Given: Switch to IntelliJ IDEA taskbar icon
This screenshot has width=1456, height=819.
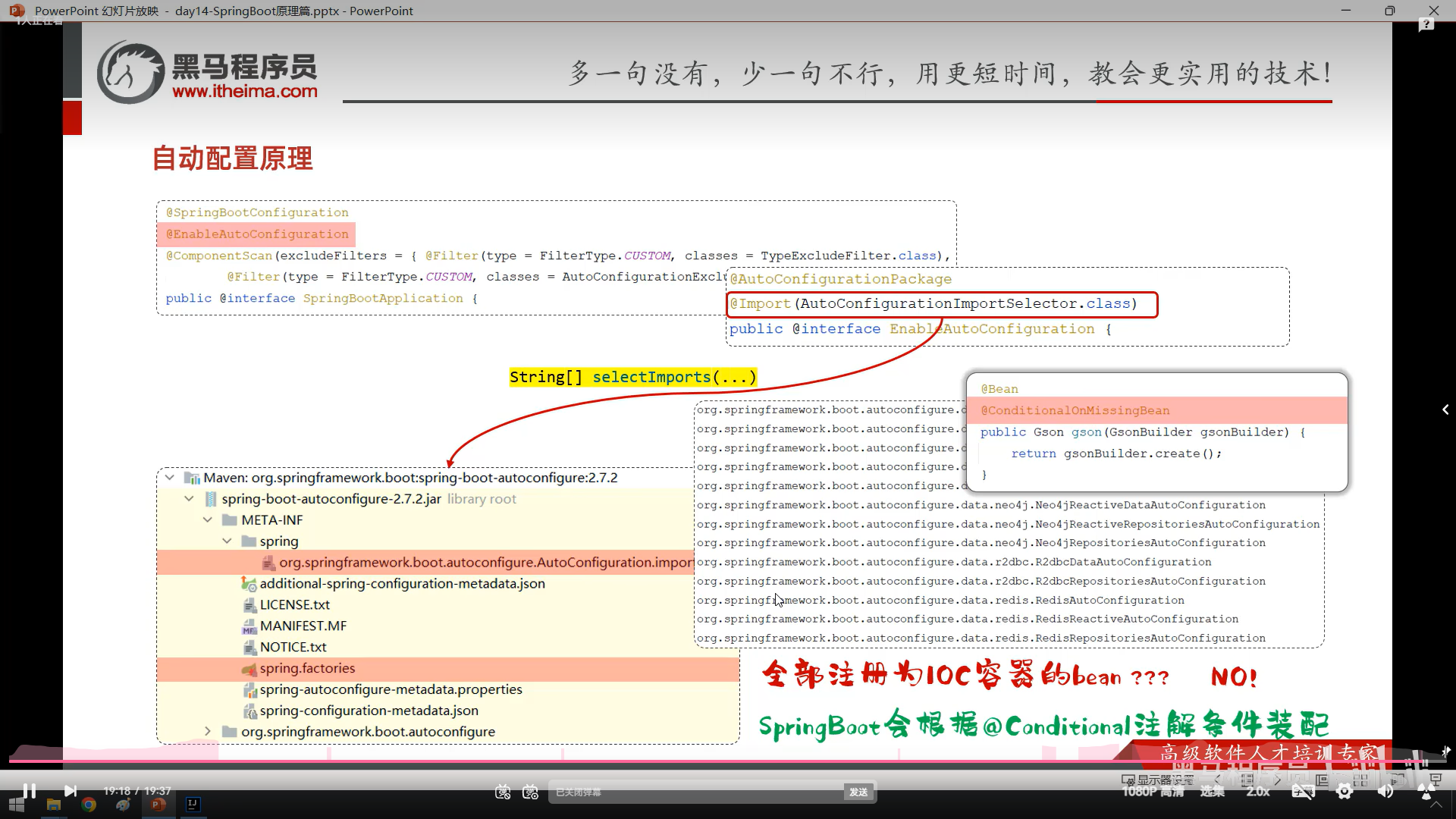Looking at the screenshot, I should tap(193, 805).
